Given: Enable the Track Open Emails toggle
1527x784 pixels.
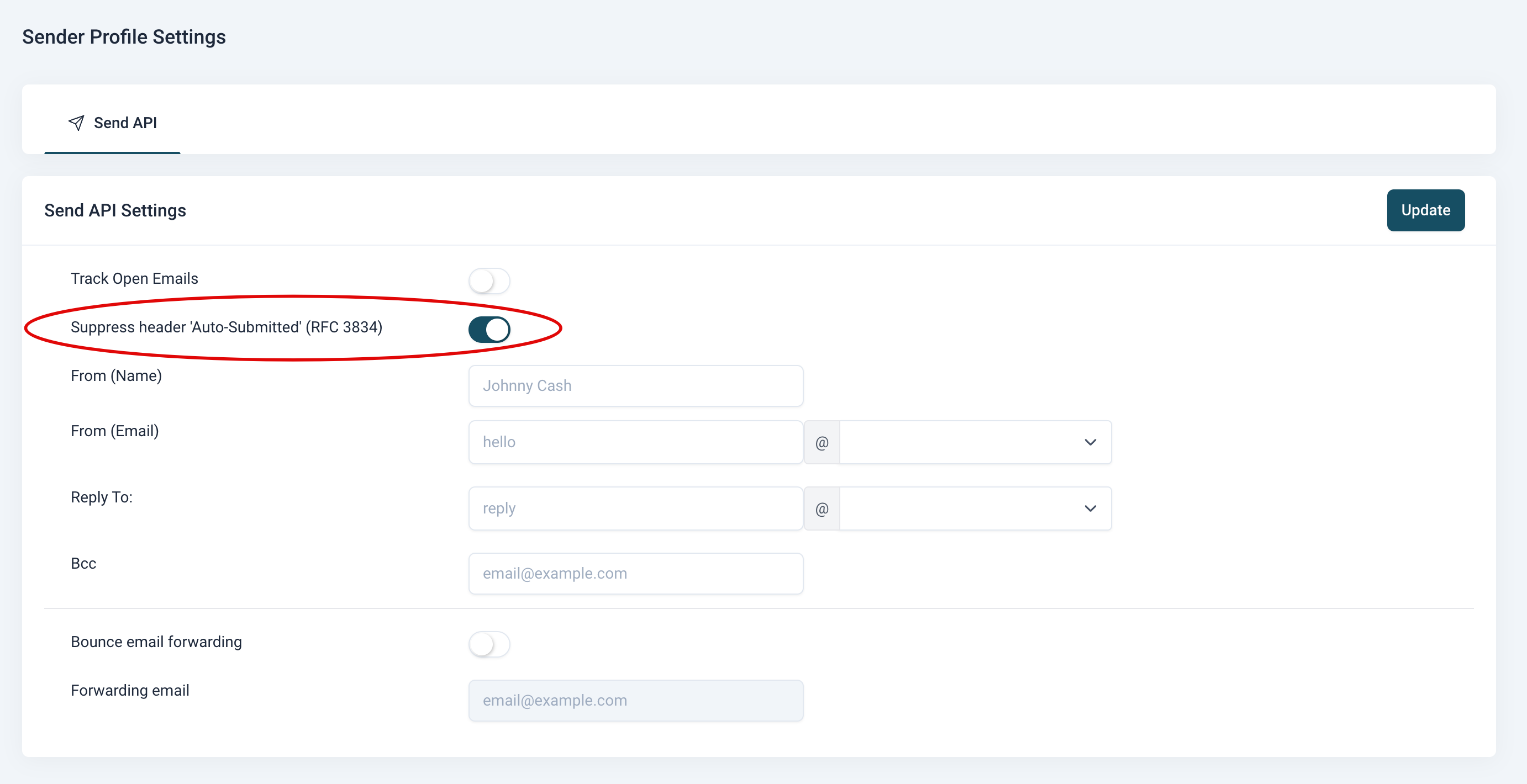Looking at the screenshot, I should [x=489, y=282].
